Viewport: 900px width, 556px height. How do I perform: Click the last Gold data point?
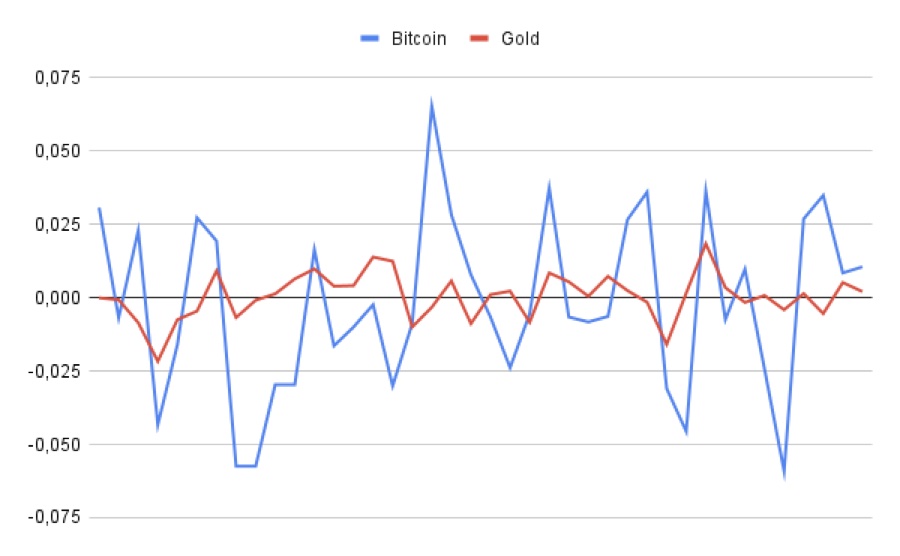click(862, 291)
